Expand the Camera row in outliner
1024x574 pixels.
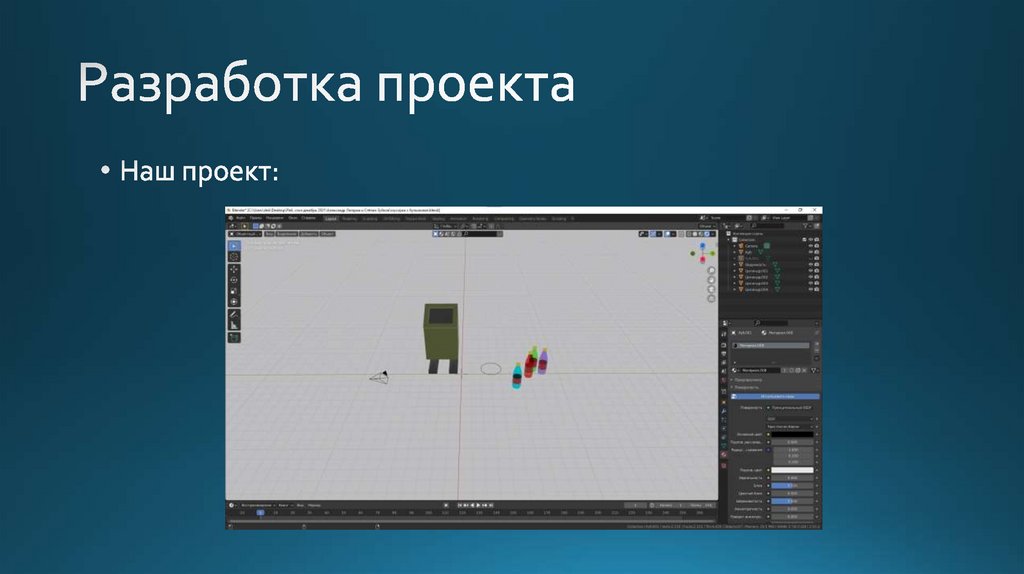coord(735,246)
